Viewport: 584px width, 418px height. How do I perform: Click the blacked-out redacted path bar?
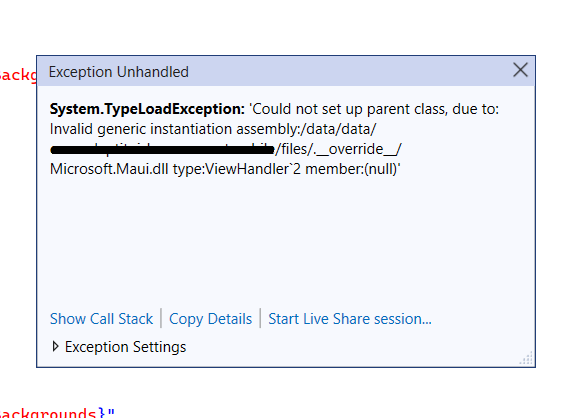coord(162,150)
